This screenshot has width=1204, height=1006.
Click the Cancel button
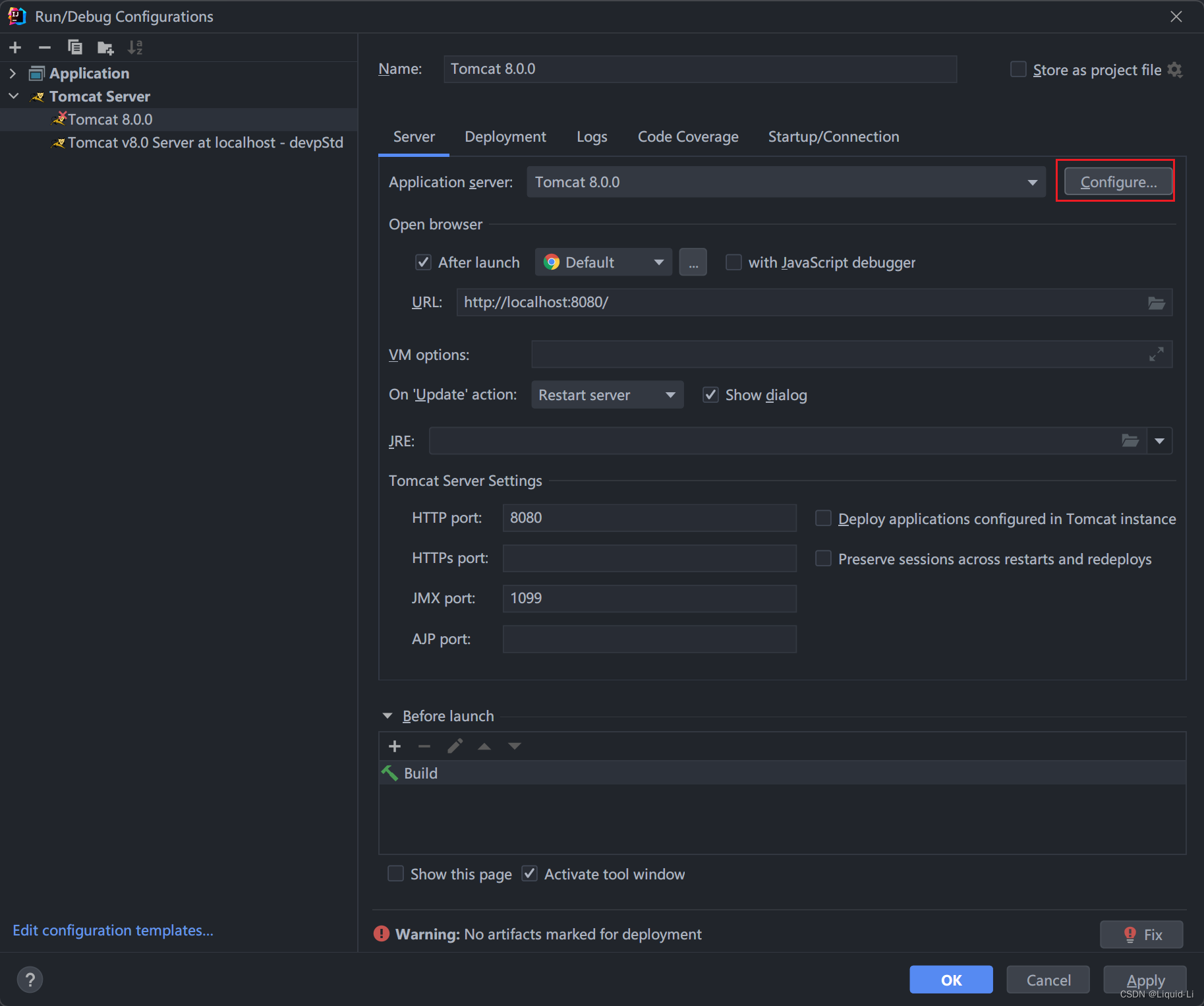pos(1048,980)
